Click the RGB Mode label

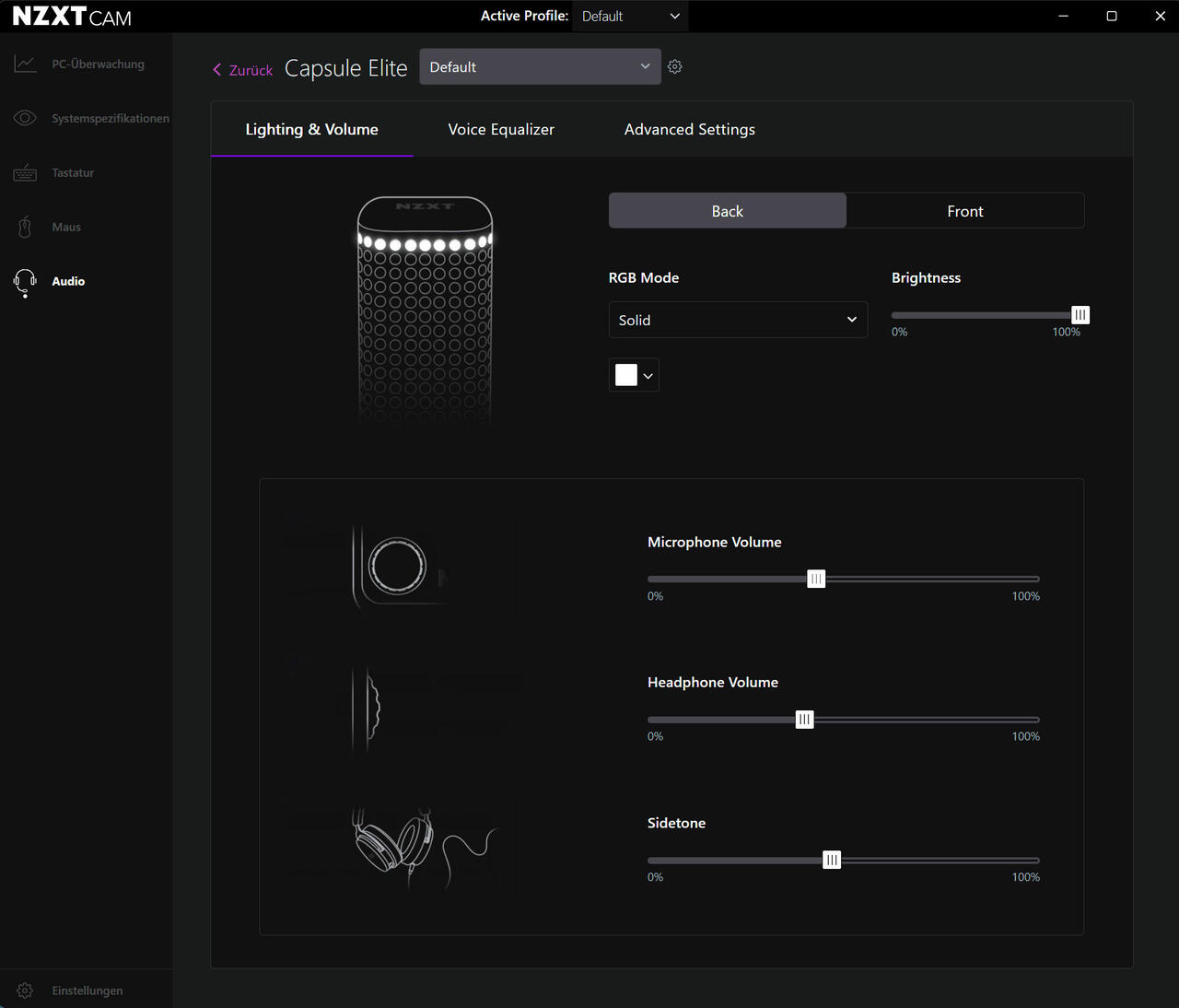coord(644,278)
